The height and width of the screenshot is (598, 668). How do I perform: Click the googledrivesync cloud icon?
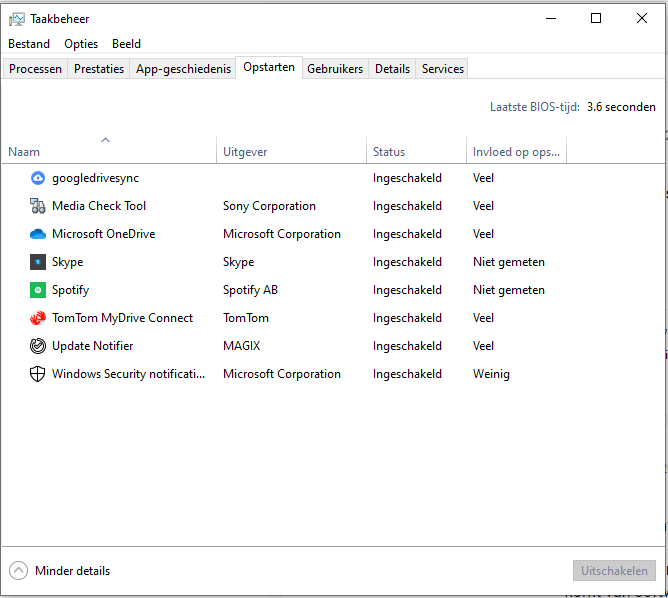38,178
